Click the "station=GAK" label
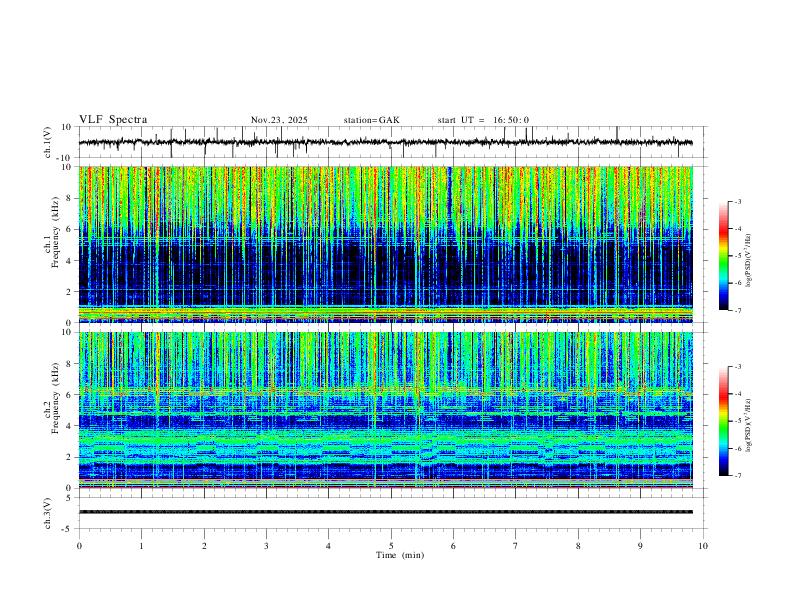Screen dimensions: 792x612 pyautogui.click(x=371, y=120)
